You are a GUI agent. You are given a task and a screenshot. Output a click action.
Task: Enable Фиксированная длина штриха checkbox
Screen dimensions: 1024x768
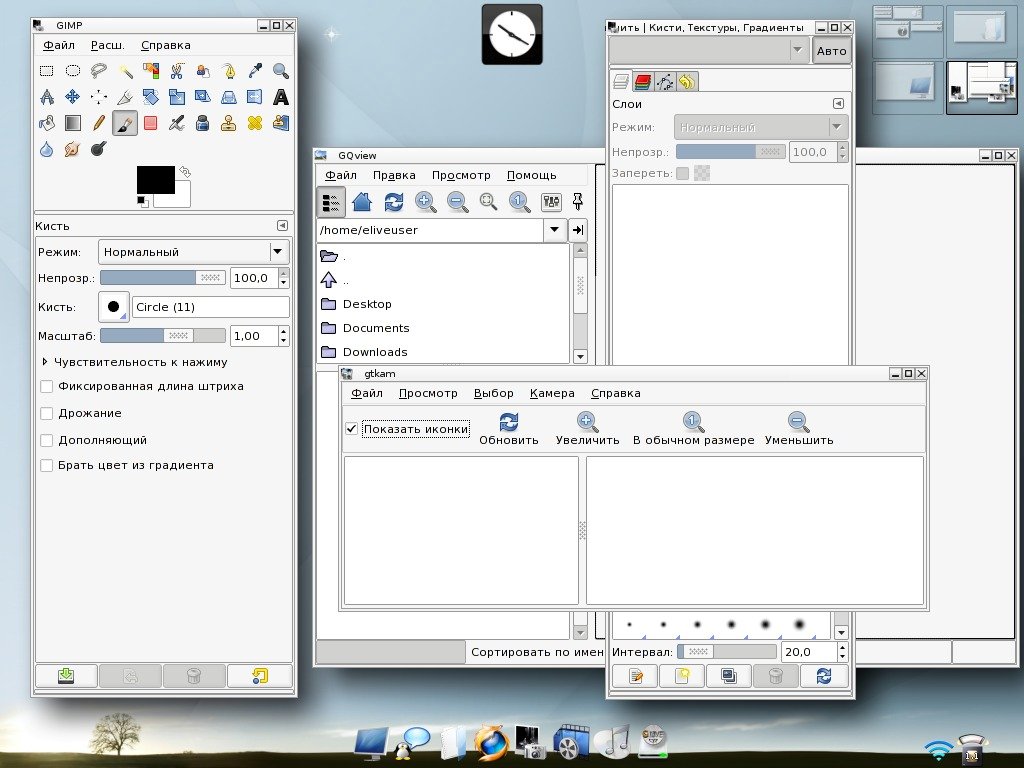coord(46,387)
